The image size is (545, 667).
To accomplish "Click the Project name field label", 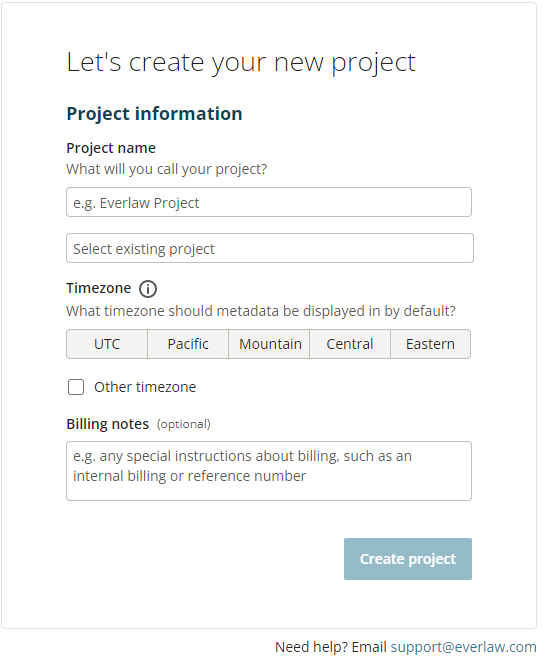I will [111, 148].
